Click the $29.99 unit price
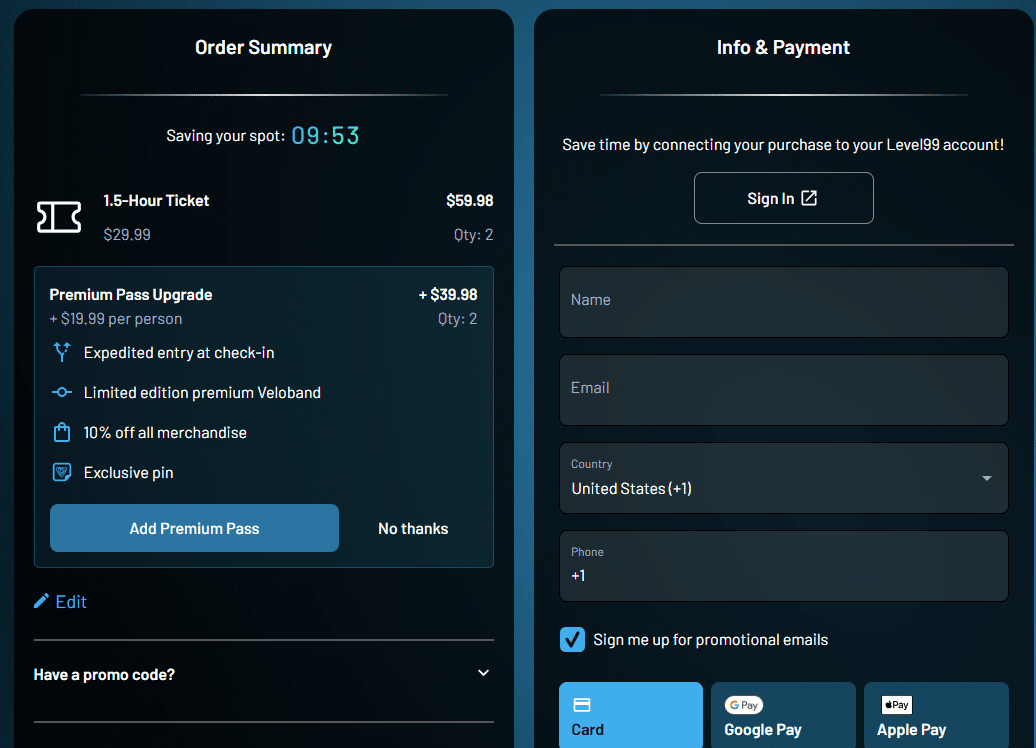The image size is (1036, 748). 127,235
